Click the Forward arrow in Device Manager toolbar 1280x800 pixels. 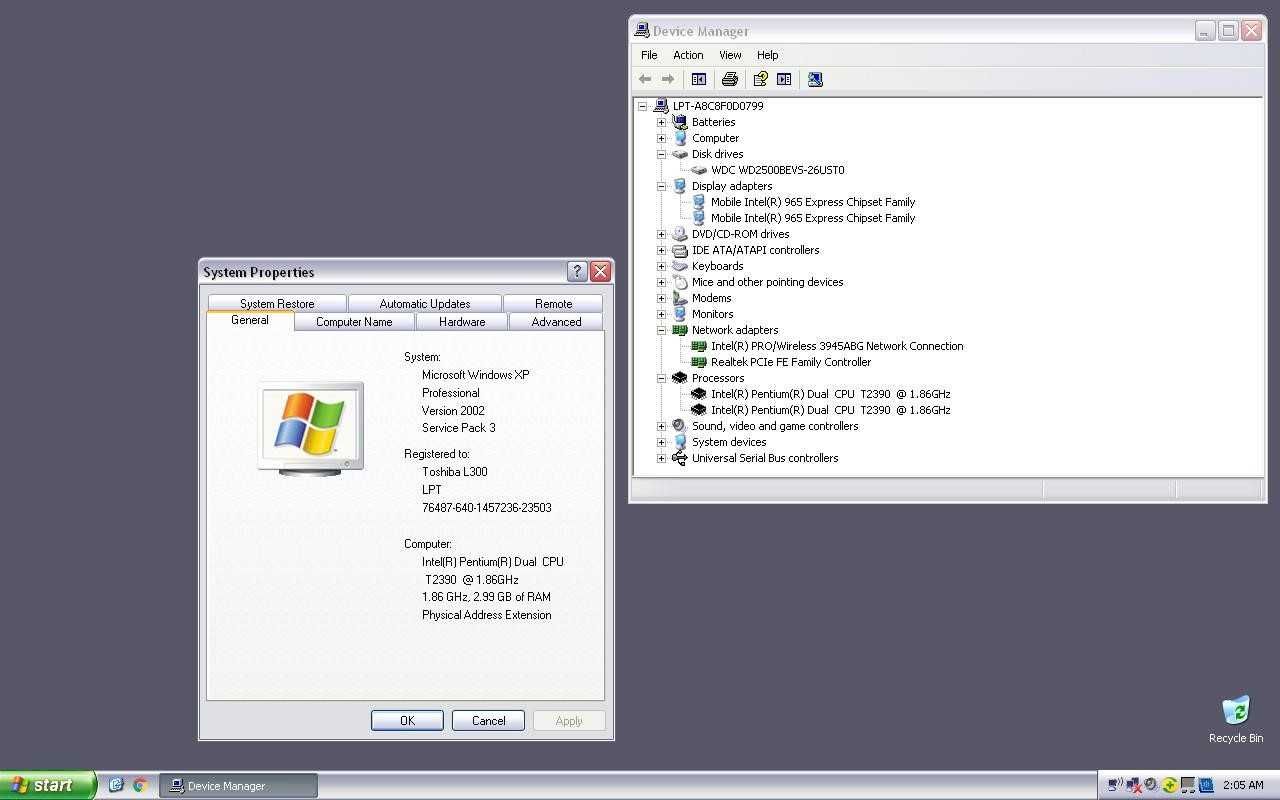pos(668,79)
